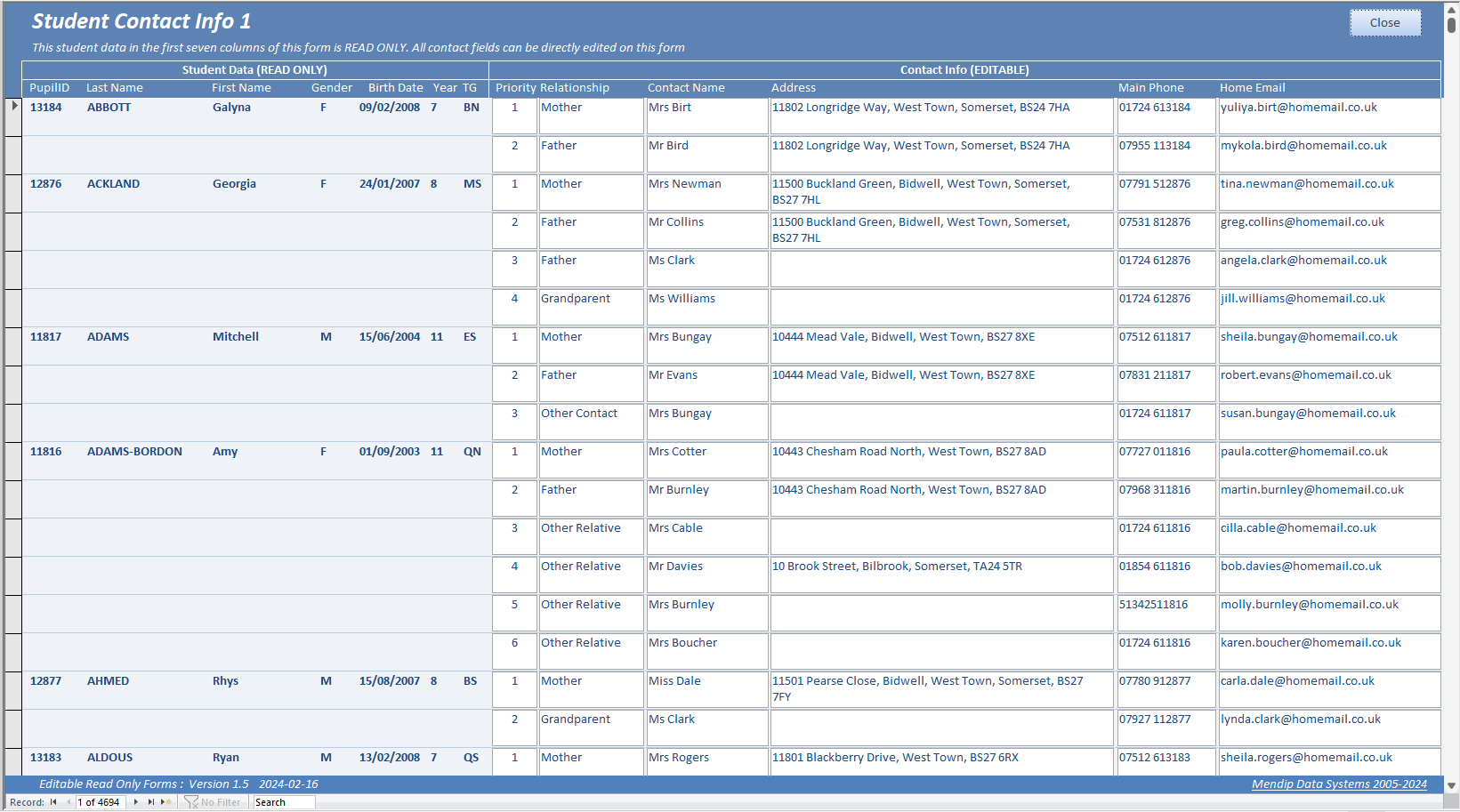Jump to last record icon

point(150,802)
